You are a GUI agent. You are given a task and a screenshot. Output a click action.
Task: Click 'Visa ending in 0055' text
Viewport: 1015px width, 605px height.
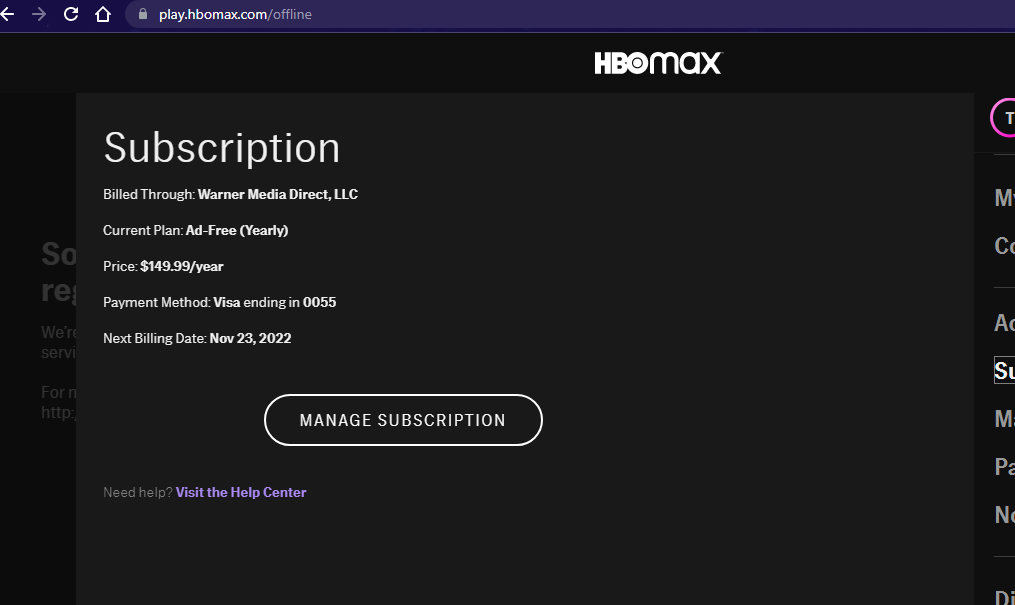274,302
